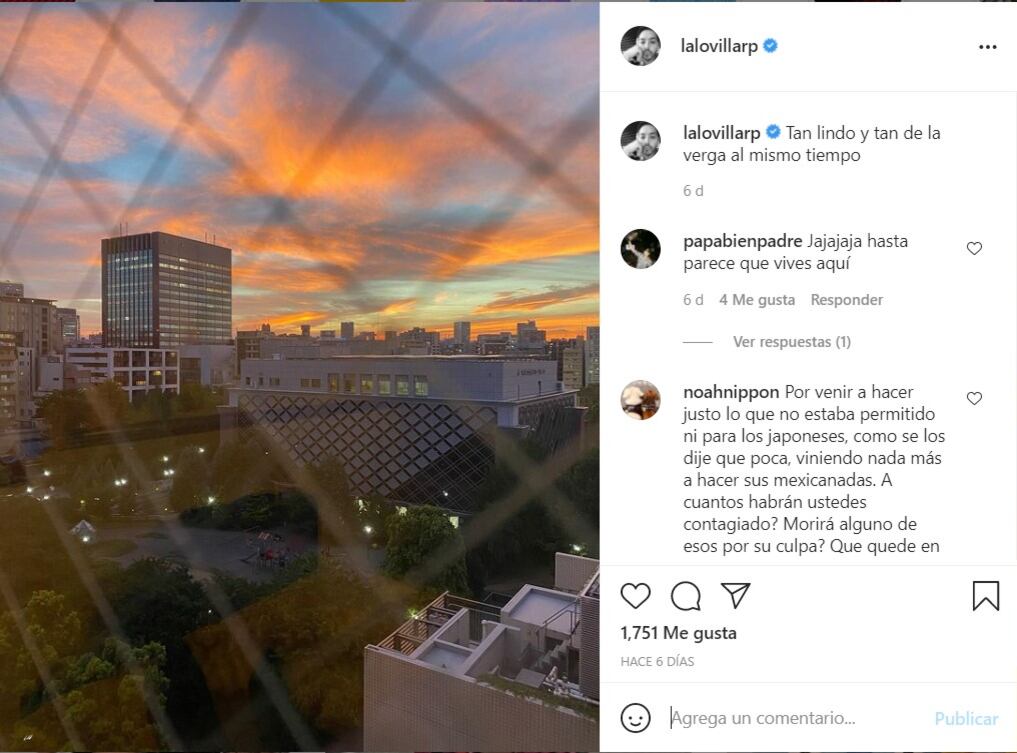The image size is (1017, 753).
Task: Open papabienpadre's profile avatar
Action: 641,249
